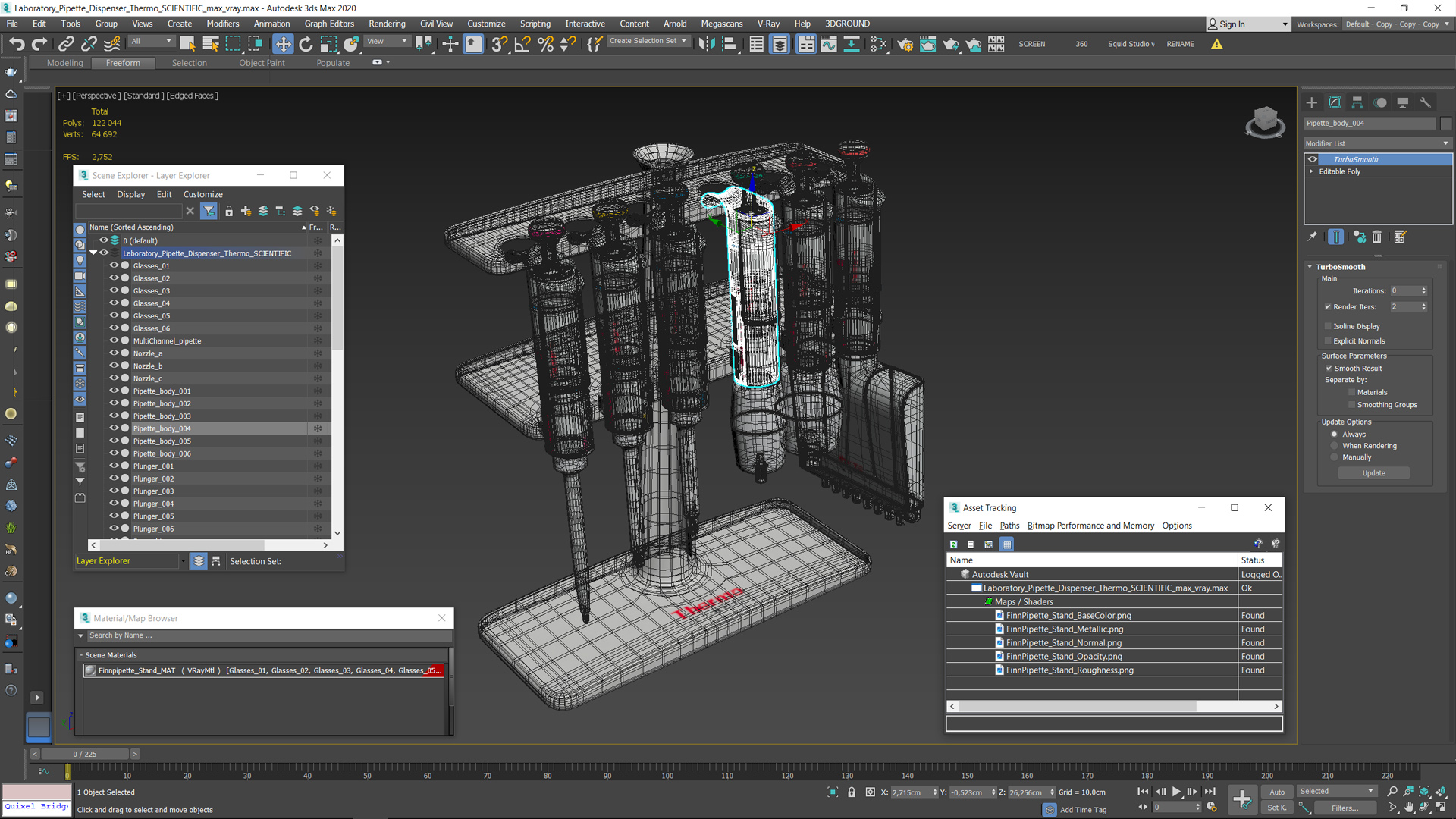
Task: Select the When Rendering radio option
Action: pyautogui.click(x=1335, y=446)
